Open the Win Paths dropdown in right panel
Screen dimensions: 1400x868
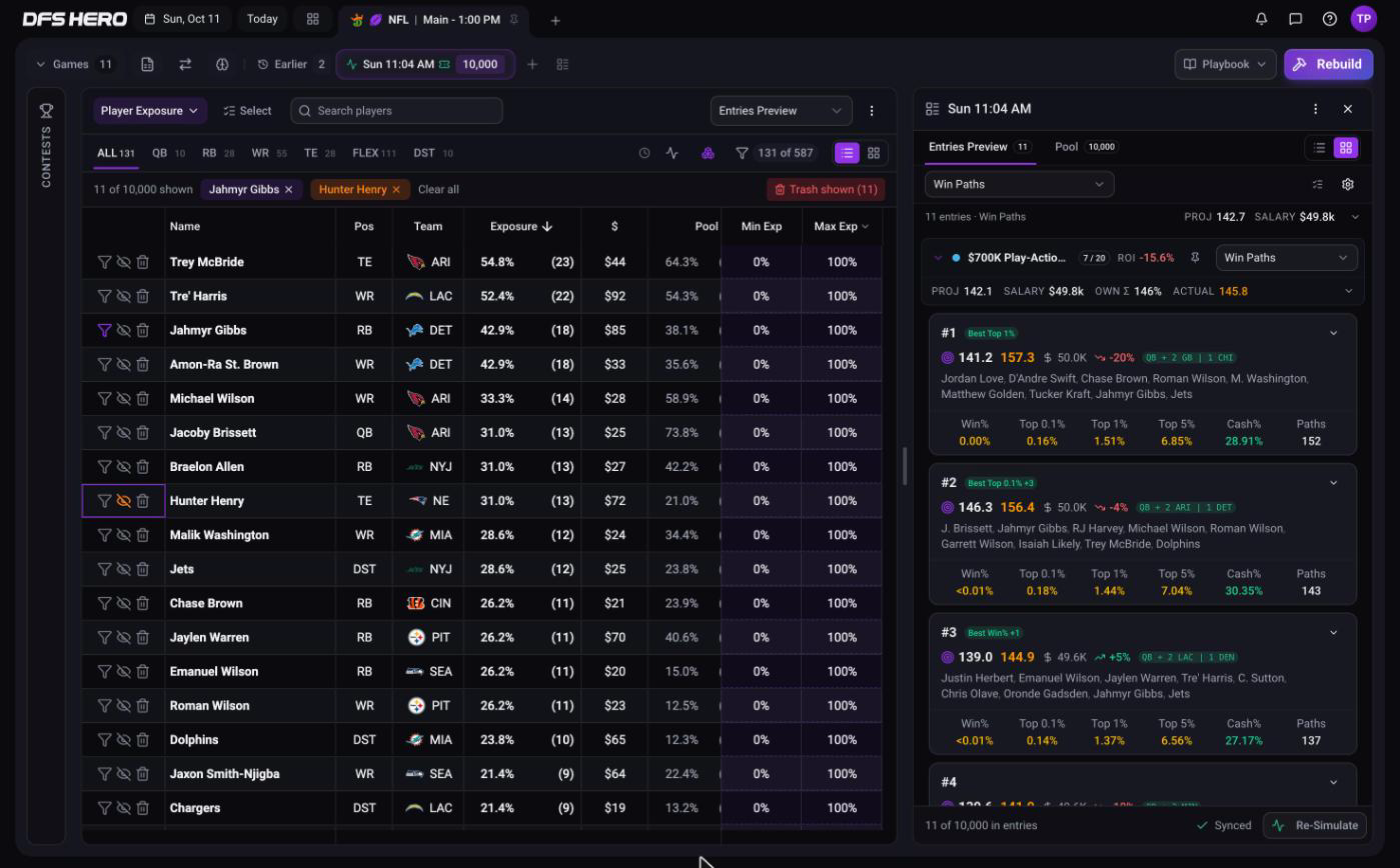click(1019, 184)
